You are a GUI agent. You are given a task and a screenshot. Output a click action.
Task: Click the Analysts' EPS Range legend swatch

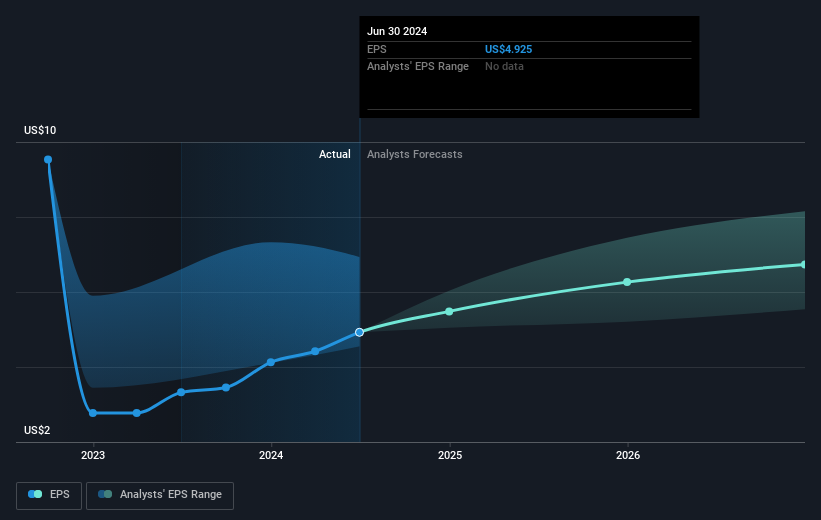105,494
